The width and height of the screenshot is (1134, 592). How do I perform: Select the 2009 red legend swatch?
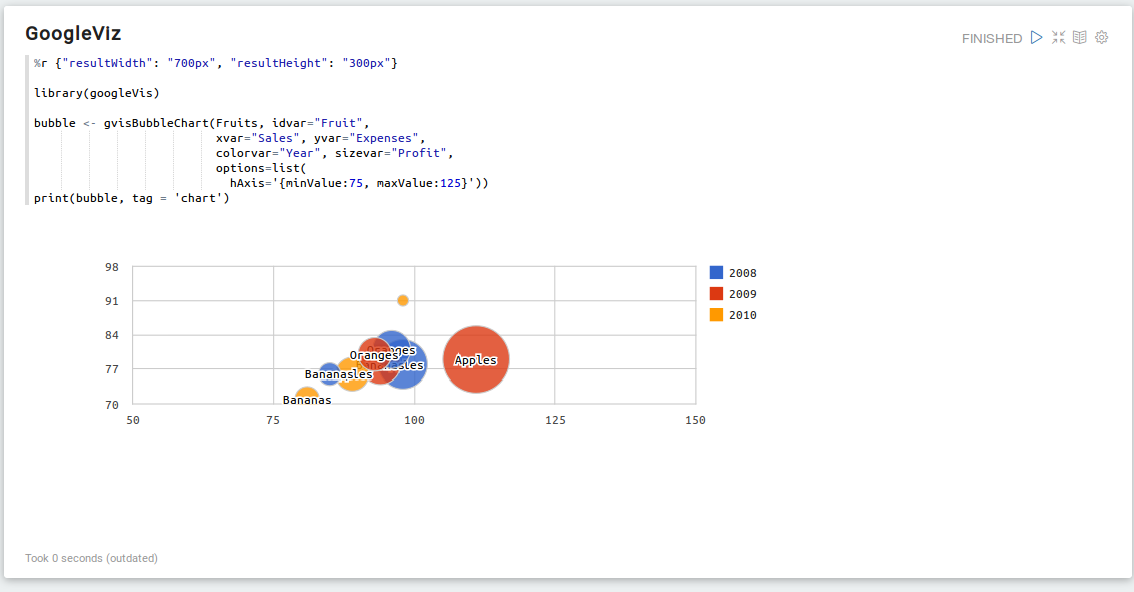716,293
